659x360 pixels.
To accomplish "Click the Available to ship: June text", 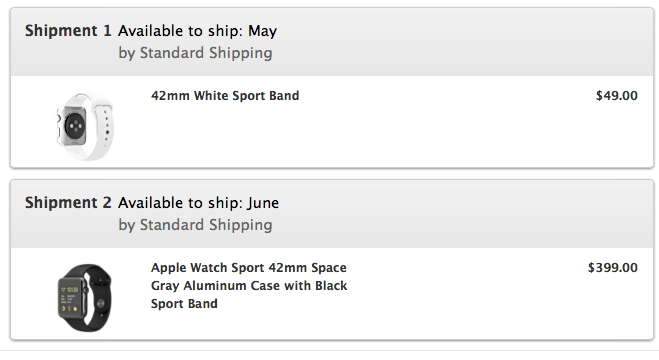I will click(198, 203).
